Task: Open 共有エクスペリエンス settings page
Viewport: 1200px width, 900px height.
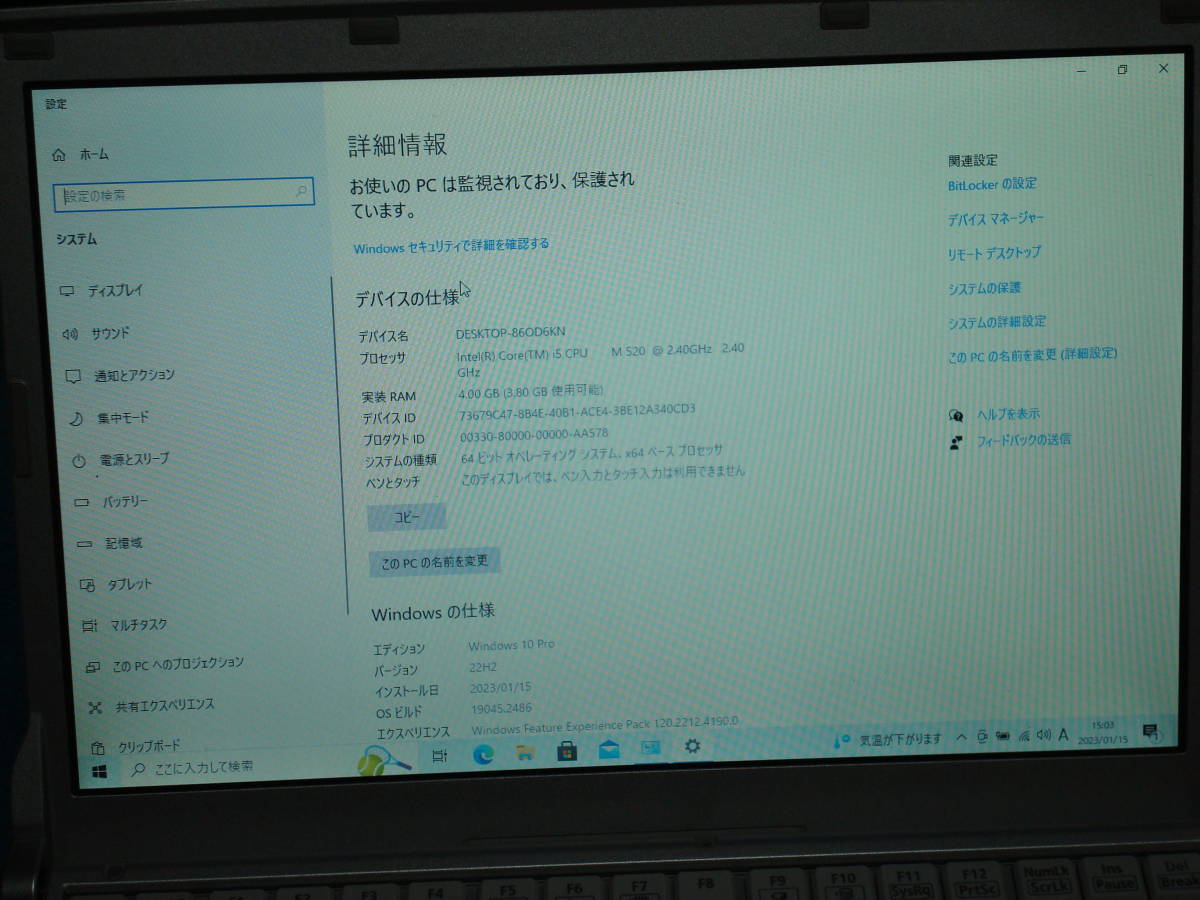Action: pos(152,706)
